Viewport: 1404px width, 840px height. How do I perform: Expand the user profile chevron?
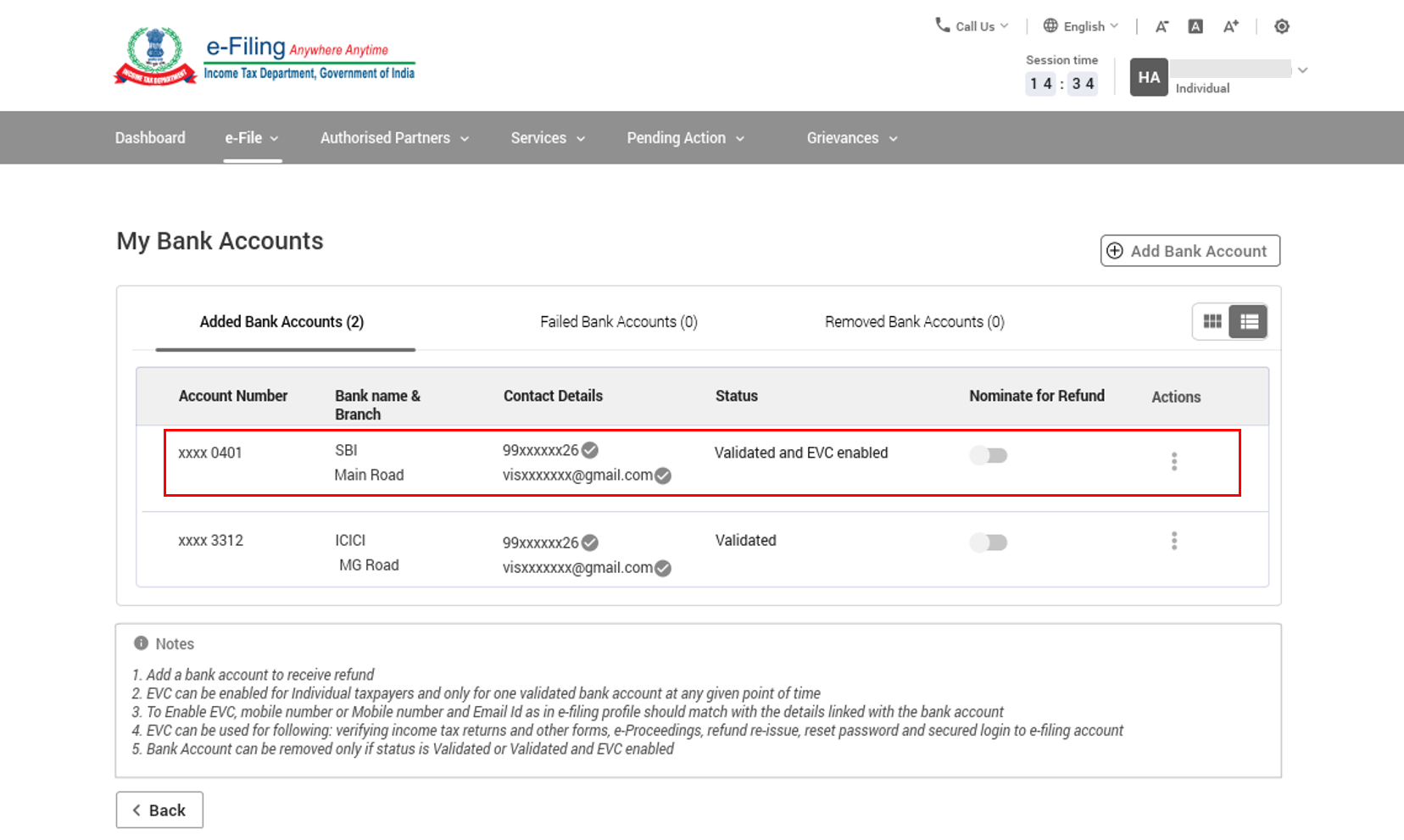click(1303, 70)
